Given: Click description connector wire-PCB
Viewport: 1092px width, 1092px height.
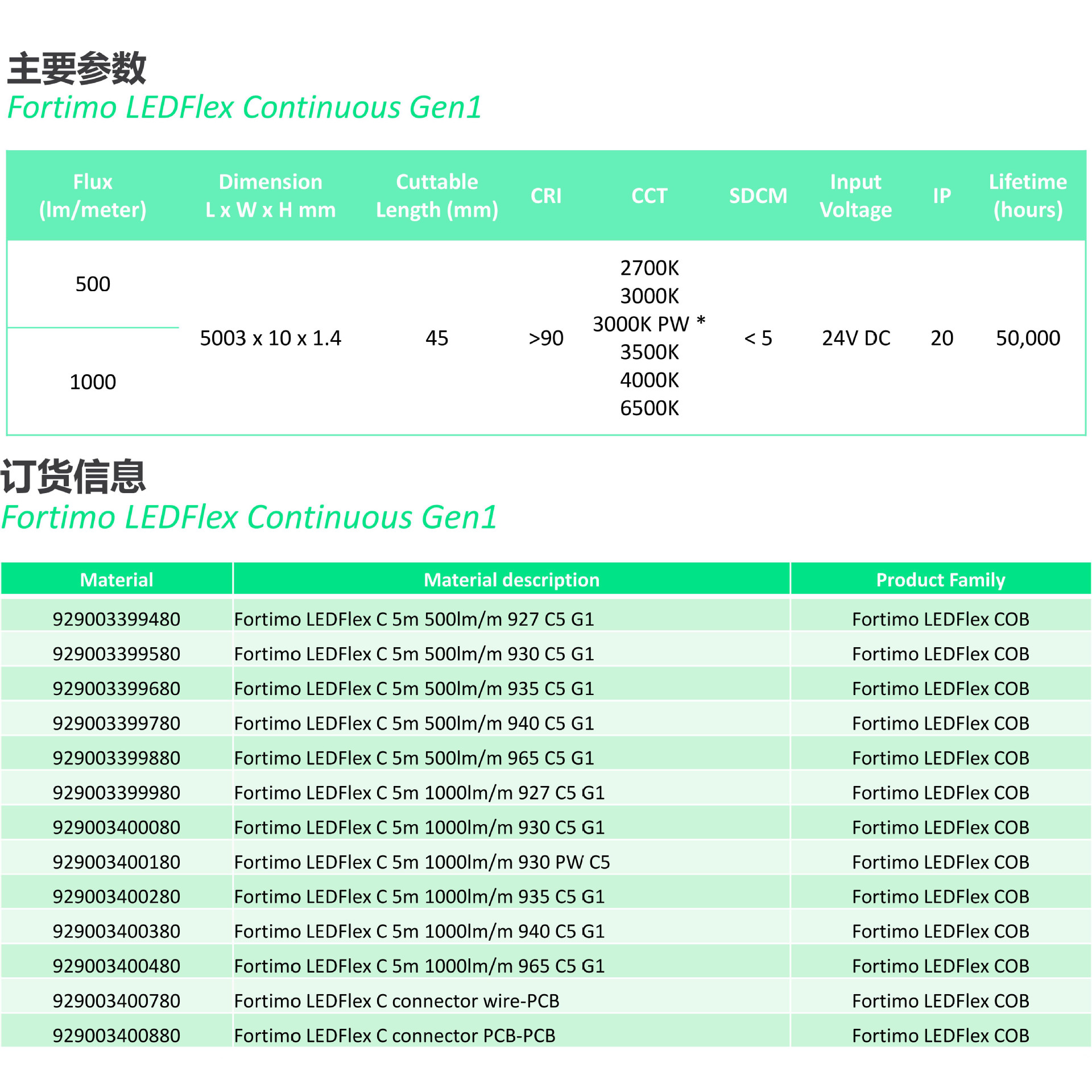Looking at the screenshot, I should (x=397, y=1000).
